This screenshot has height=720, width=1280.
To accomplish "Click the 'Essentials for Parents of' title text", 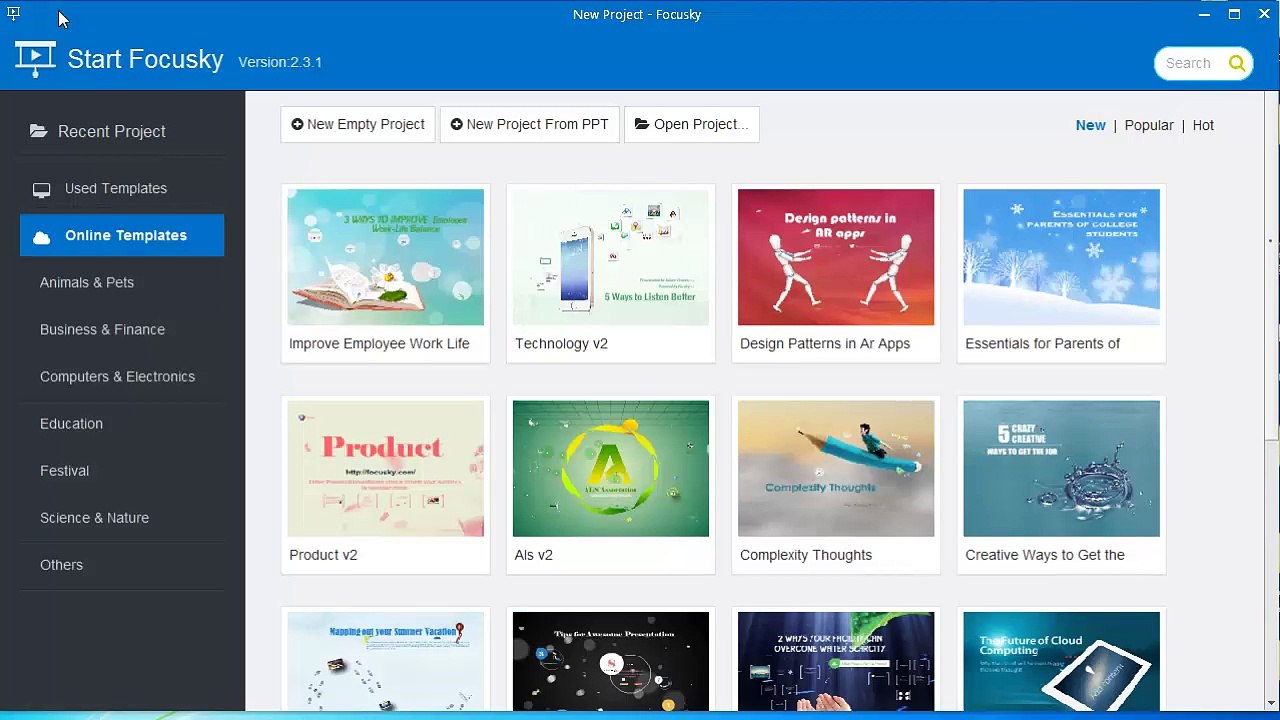I will (1042, 343).
